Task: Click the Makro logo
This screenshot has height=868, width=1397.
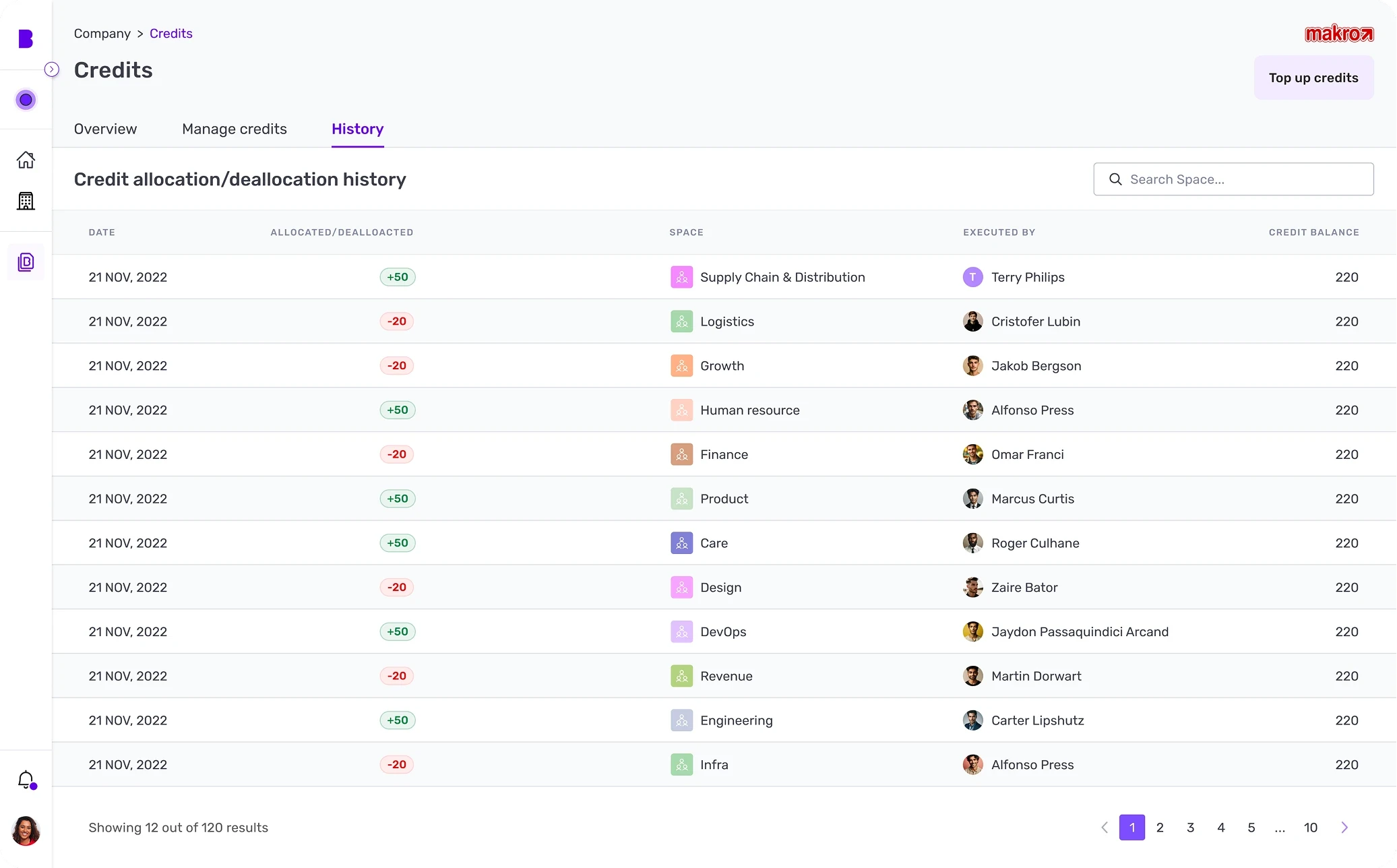Action: (1339, 34)
